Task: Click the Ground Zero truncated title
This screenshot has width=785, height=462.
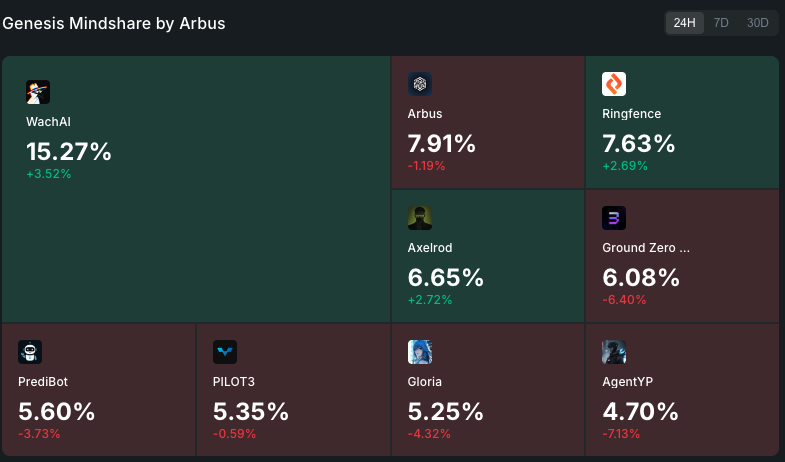Action: click(x=646, y=248)
